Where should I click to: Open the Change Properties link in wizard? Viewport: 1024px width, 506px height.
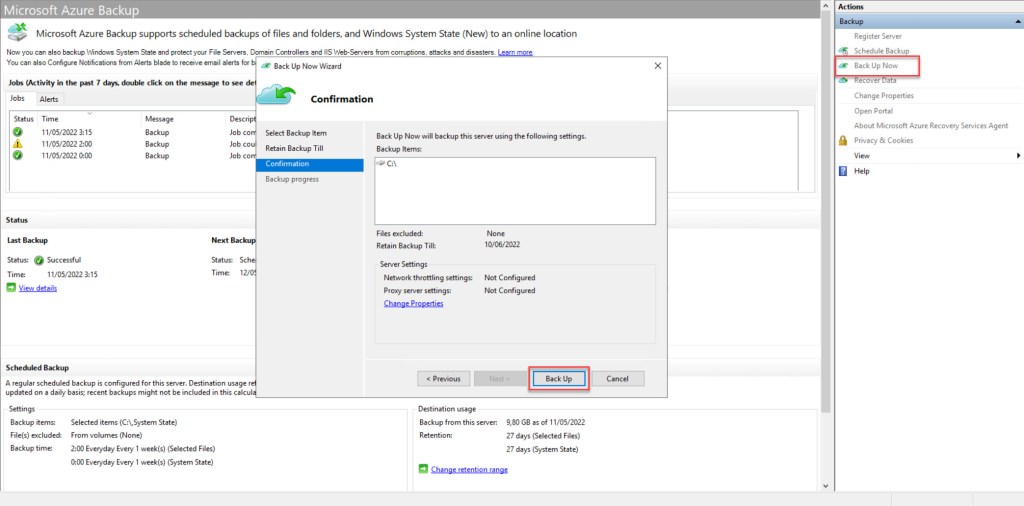(413, 303)
